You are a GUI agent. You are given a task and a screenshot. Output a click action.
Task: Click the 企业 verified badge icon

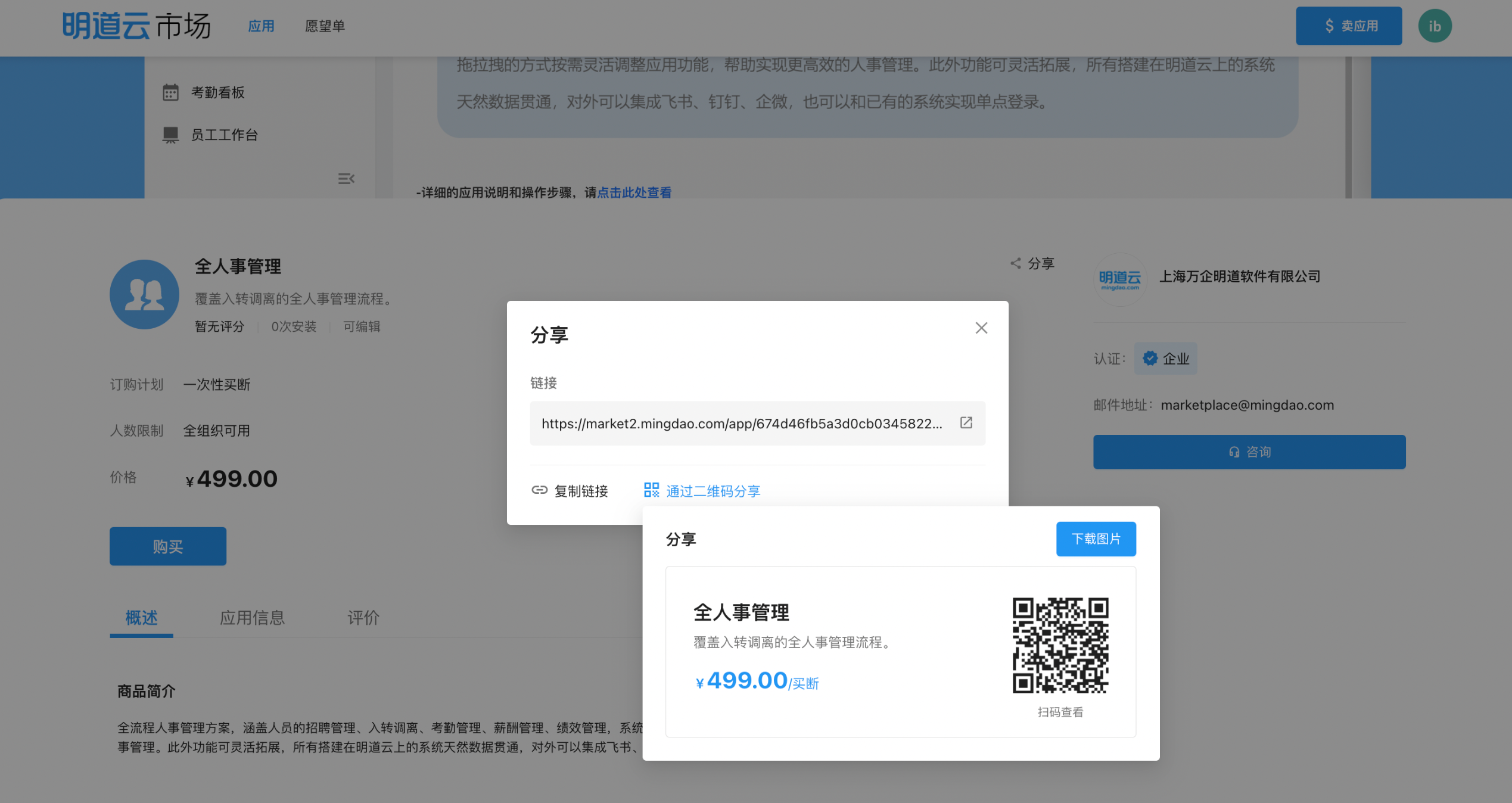point(1150,358)
